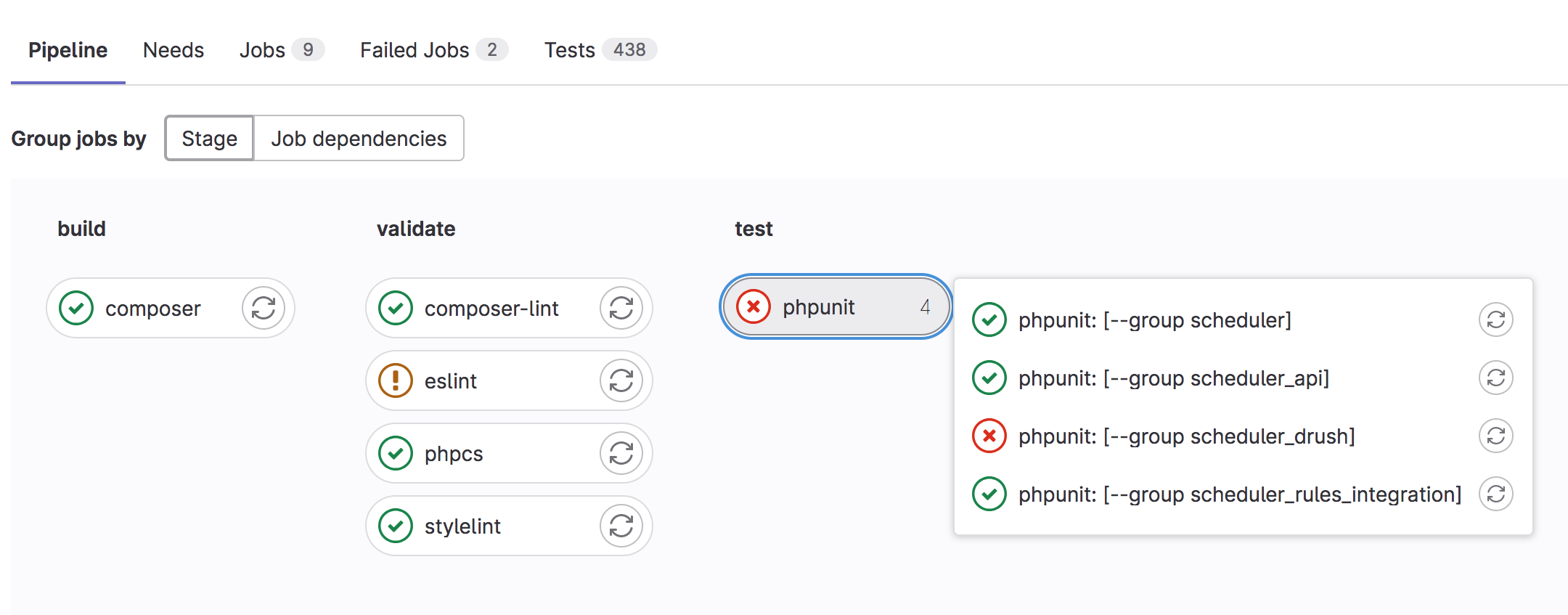Group jobs by Job dependencies
1568x615 pixels.
coord(359,138)
